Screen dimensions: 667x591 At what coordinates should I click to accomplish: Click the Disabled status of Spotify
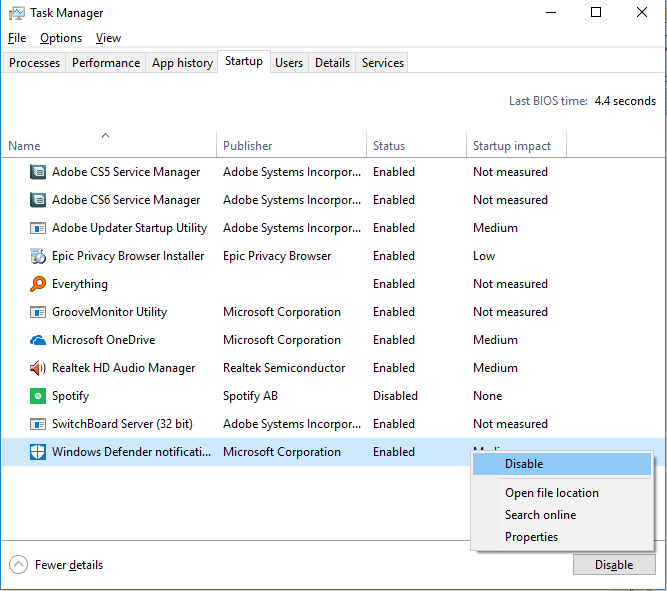click(x=395, y=396)
